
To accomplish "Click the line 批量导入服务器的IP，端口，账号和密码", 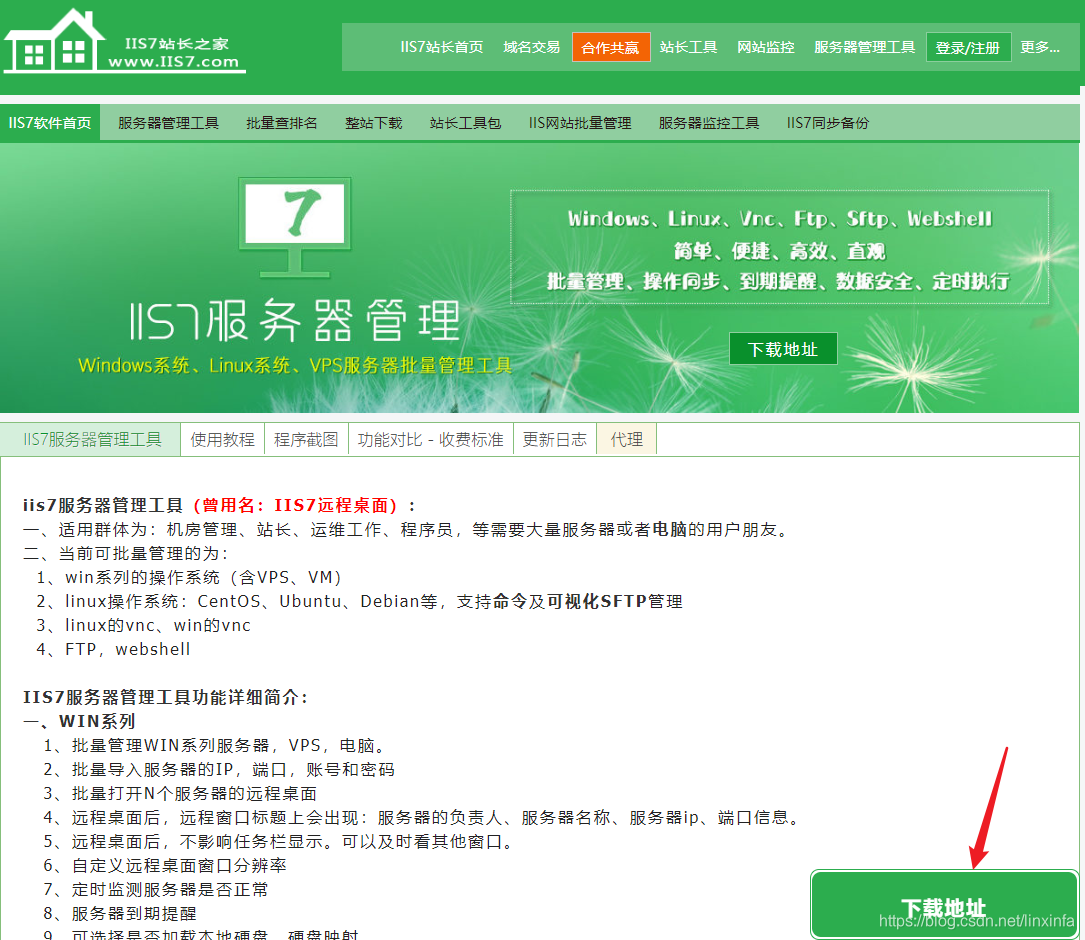I will click(x=219, y=770).
